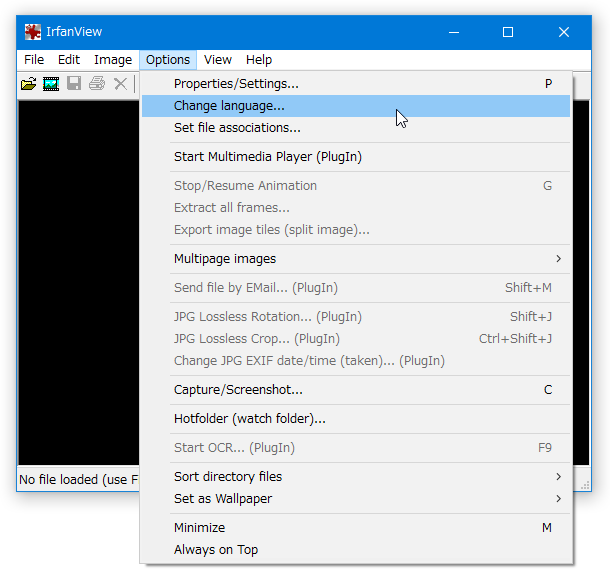Click the status bar 'No file loaded' text

(x=79, y=480)
